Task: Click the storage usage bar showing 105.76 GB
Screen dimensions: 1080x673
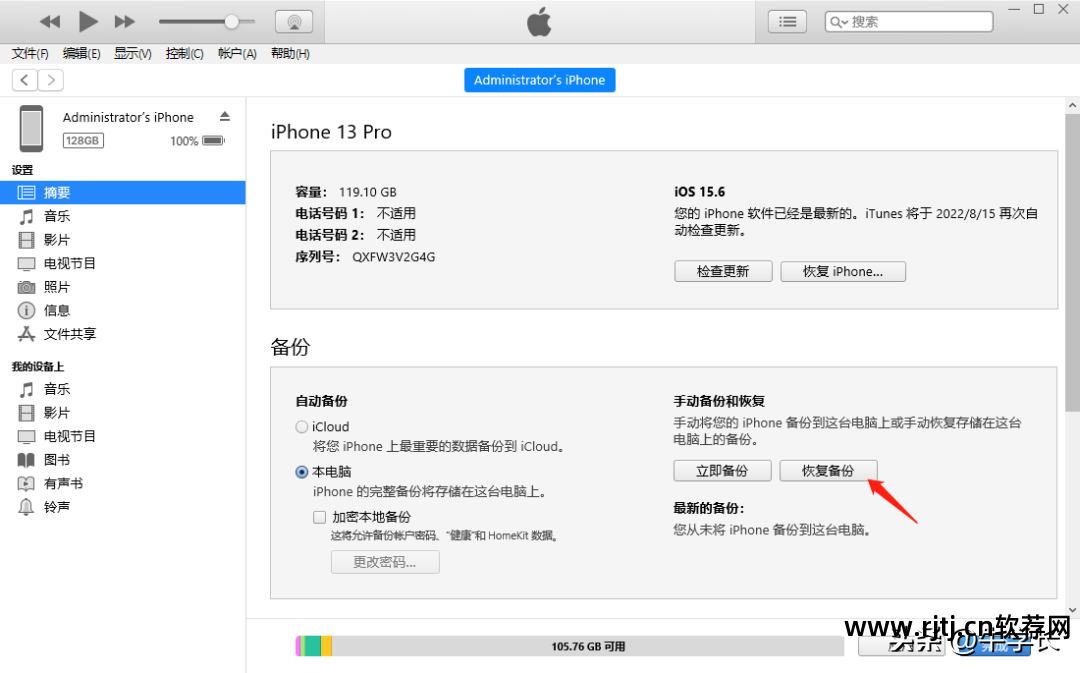Action: 570,646
